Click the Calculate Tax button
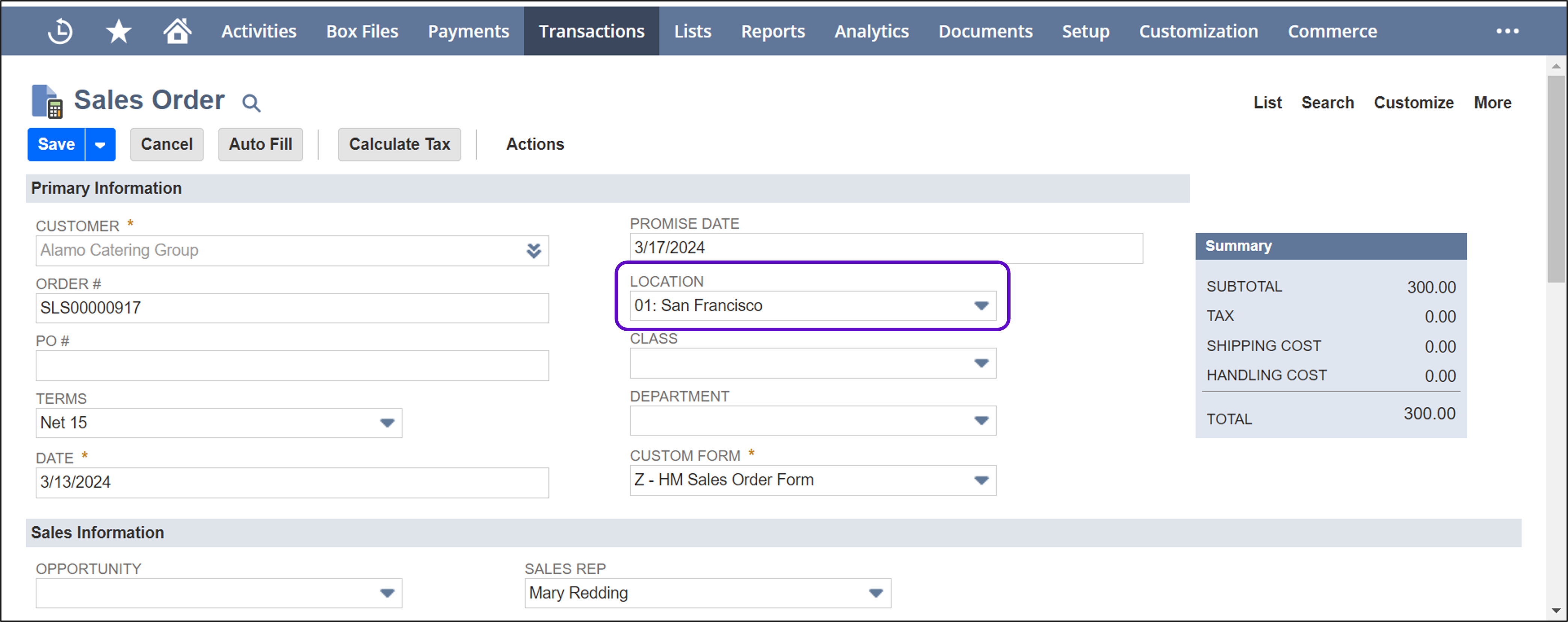The width and height of the screenshot is (1568, 622). [x=399, y=145]
